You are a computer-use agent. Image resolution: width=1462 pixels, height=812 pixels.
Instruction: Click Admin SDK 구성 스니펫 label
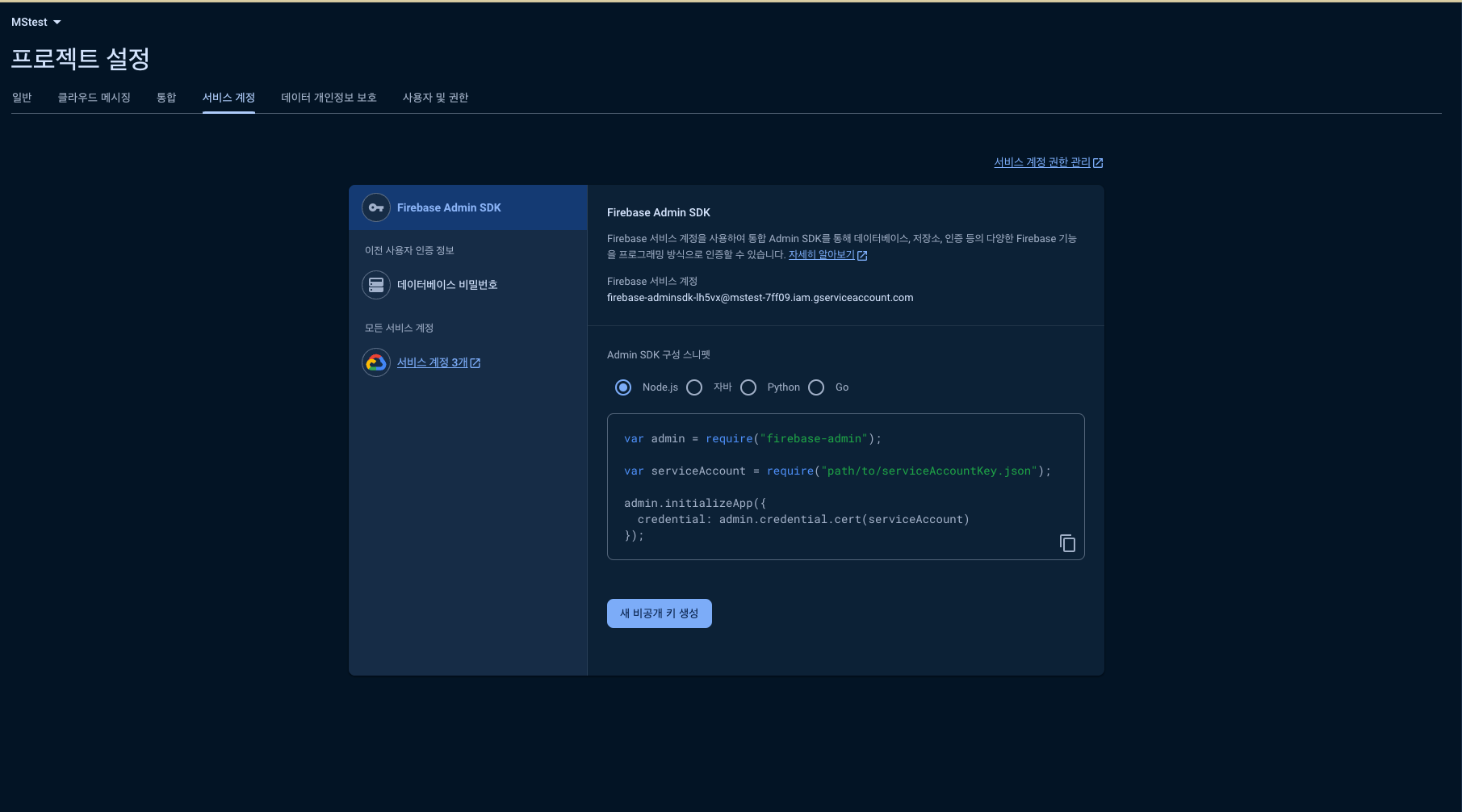click(659, 355)
